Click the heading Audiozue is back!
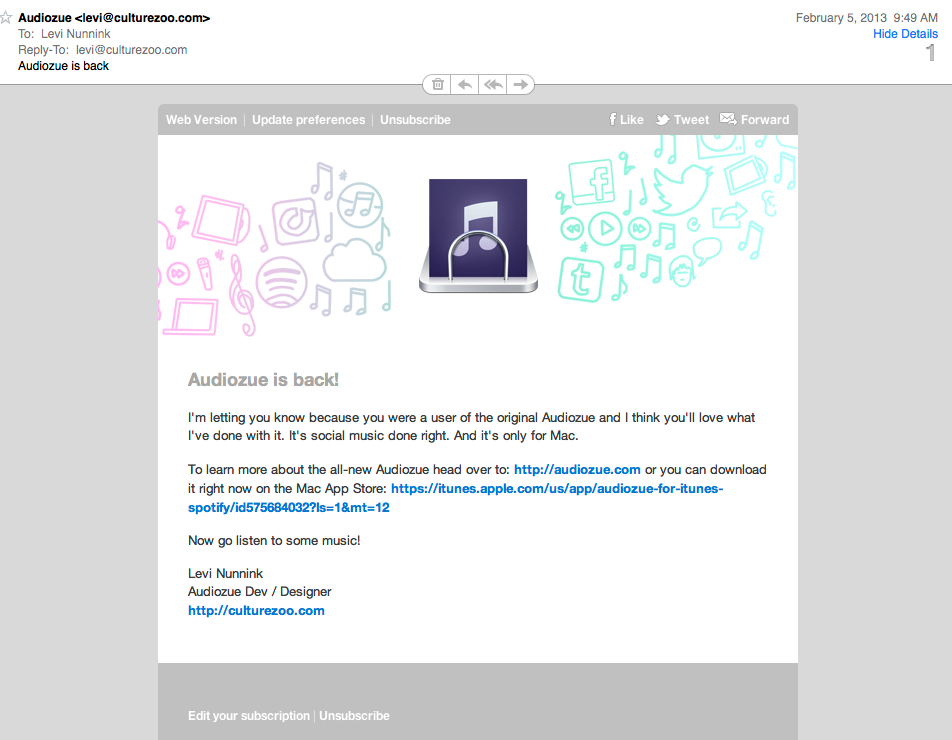952x740 pixels. (263, 379)
